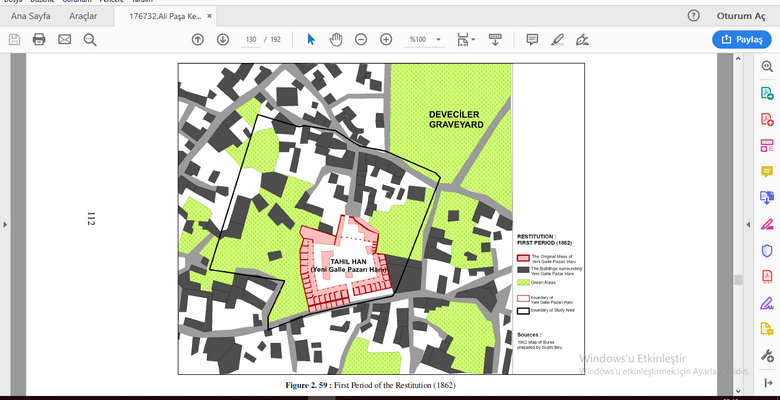780x400 pixels.
Task: Add a comment note
Action: (x=532, y=39)
